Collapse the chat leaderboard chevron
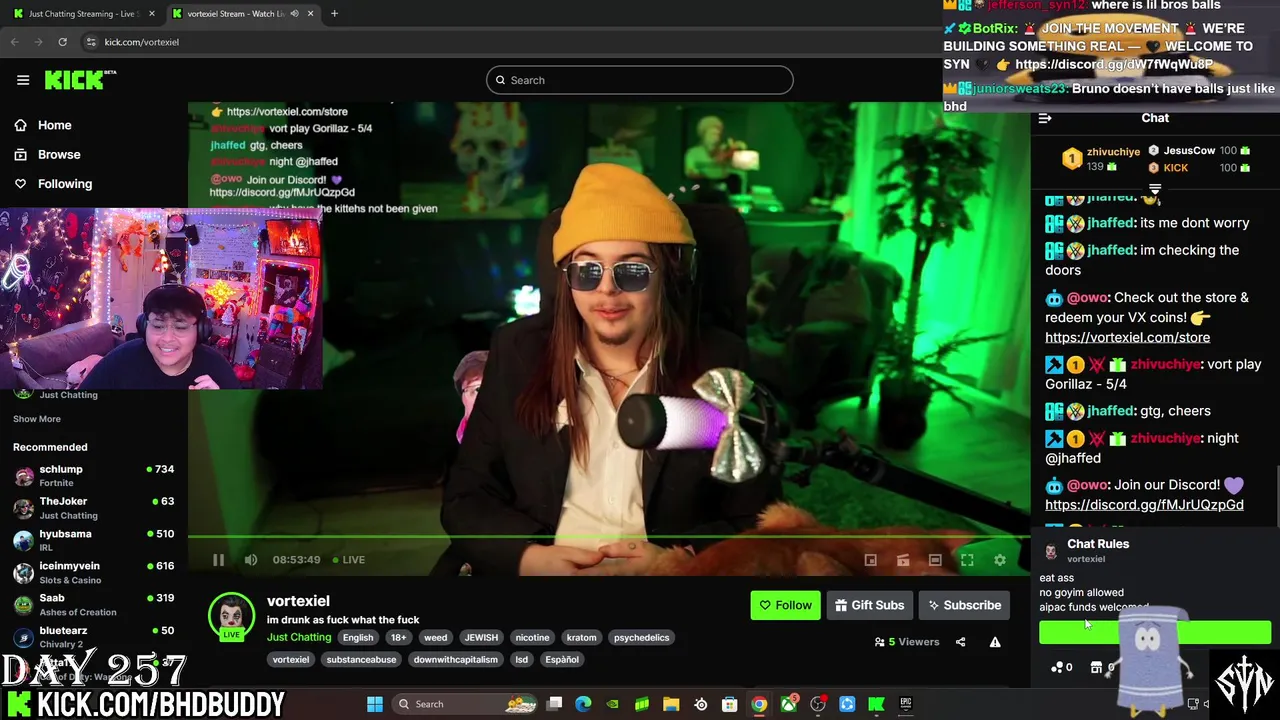Screen dimensions: 1280x720 coord(1155,188)
